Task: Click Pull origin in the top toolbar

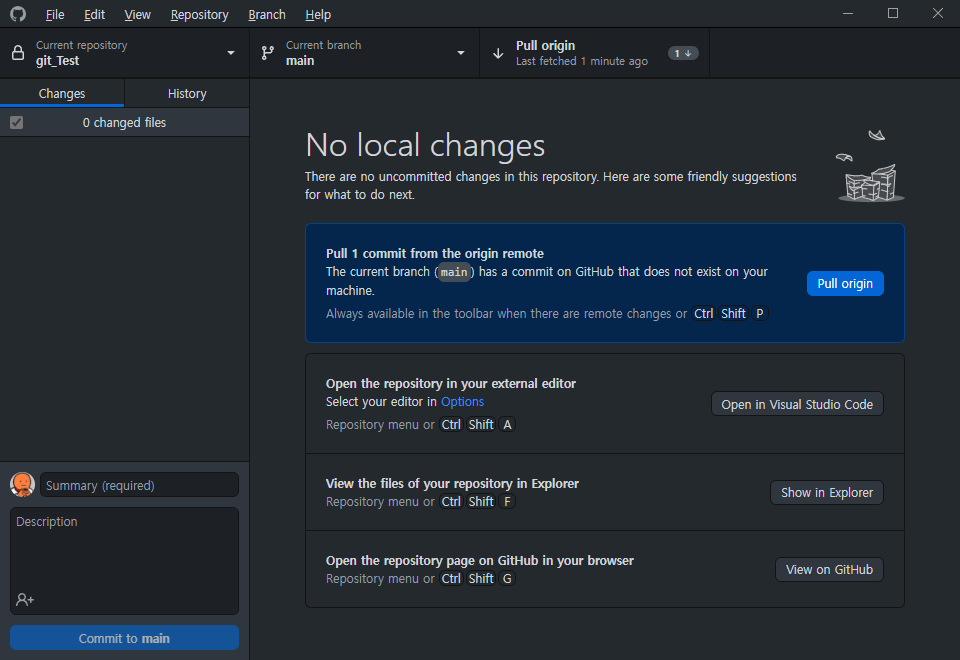Action: pos(594,53)
